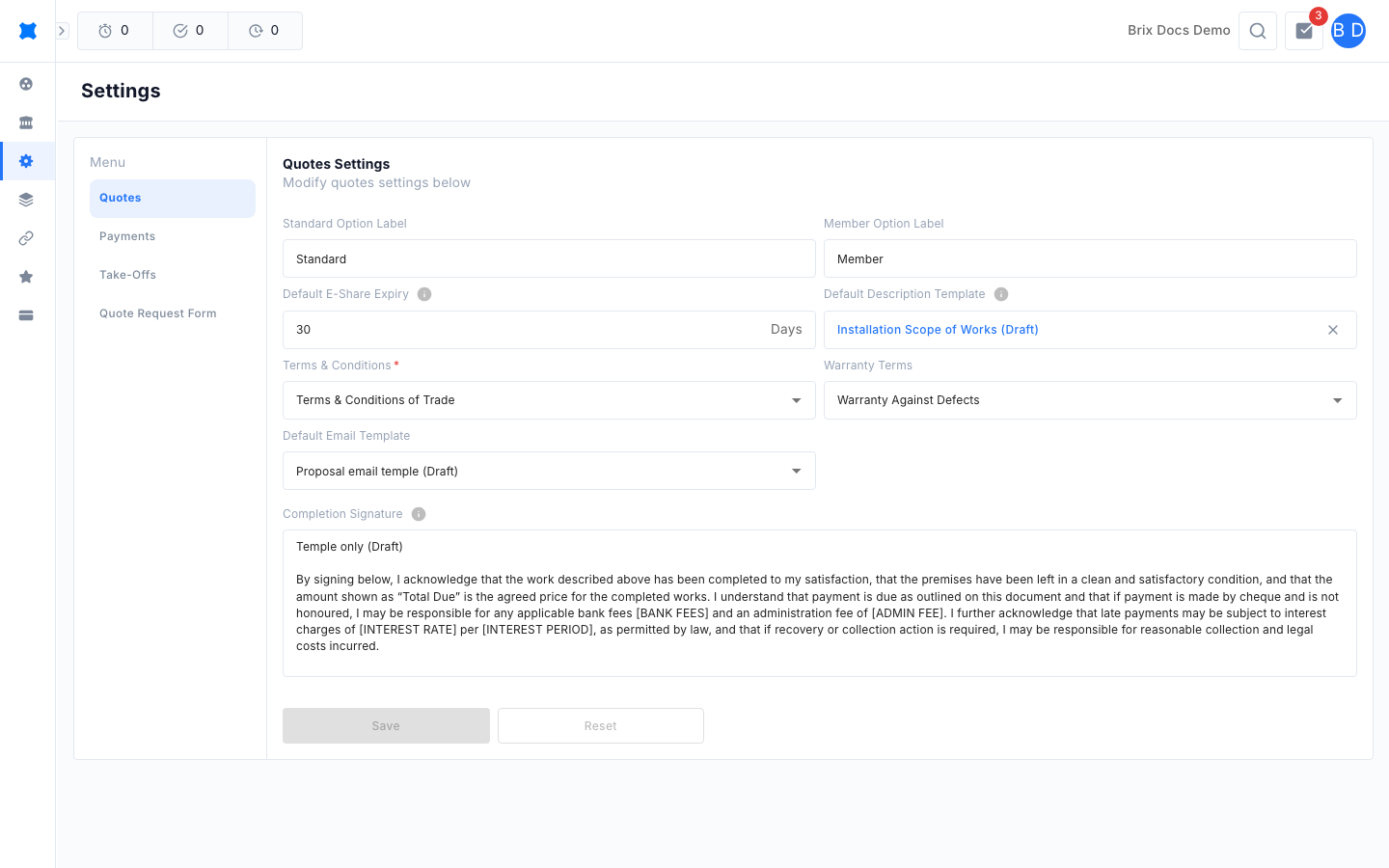Open the Default Email Template dropdown
Image resolution: width=1389 pixels, height=868 pixels.
click(x=549, y=471)
